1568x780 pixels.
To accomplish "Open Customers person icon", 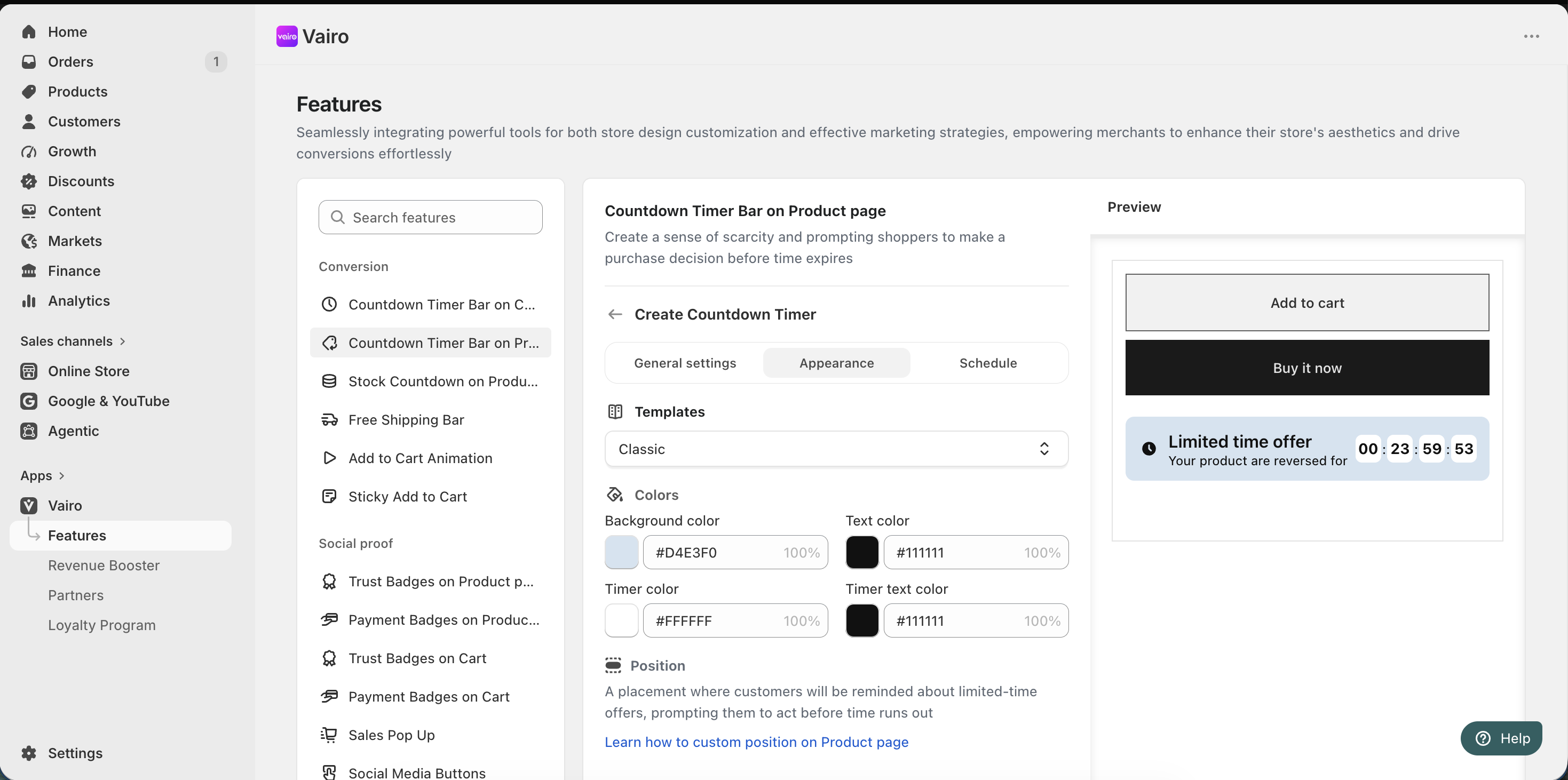I will point(29,121).
